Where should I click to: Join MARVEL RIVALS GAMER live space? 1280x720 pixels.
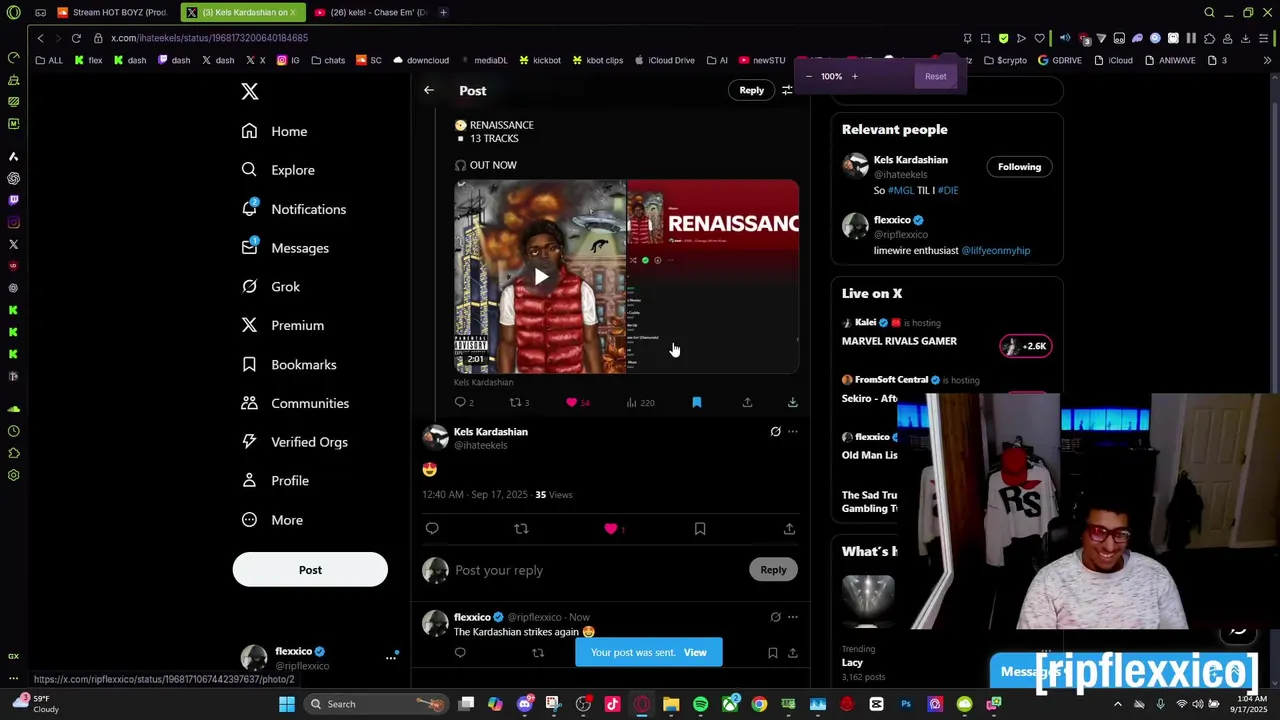coord(1025,346)
